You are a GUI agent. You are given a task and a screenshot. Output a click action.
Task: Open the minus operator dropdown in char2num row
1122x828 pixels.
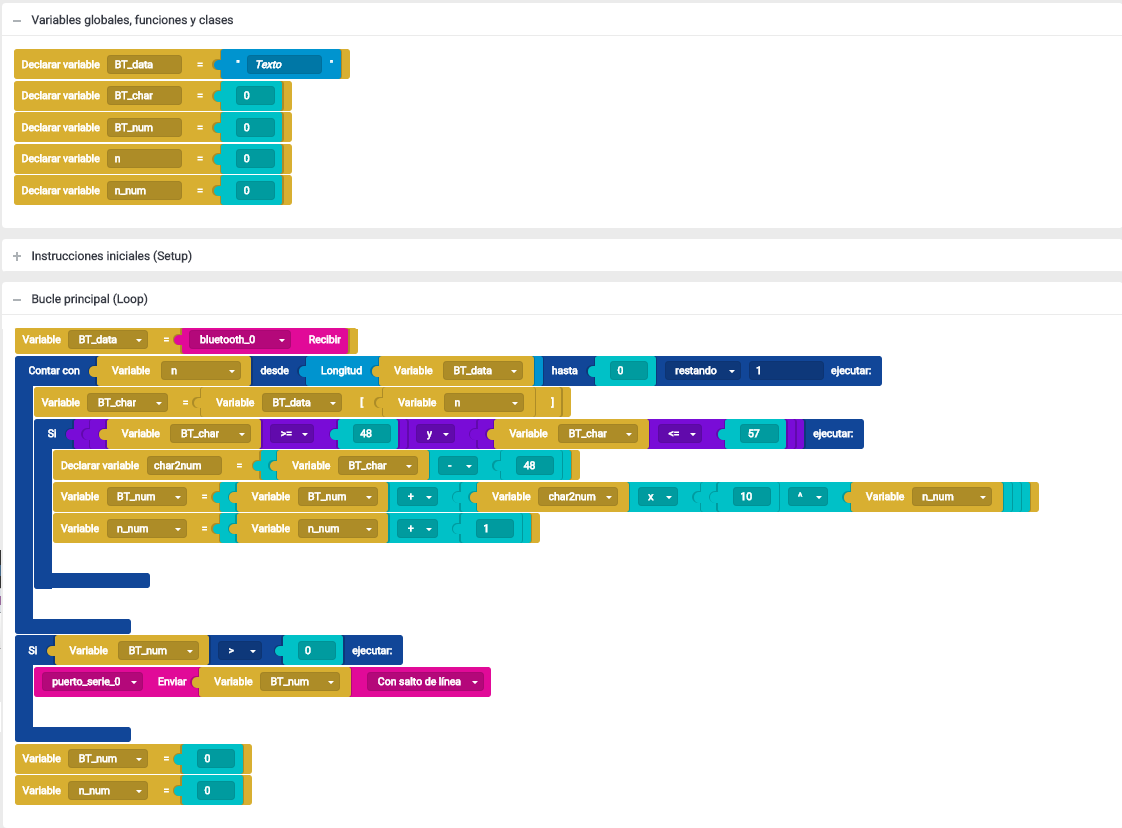tap(457, 466)
